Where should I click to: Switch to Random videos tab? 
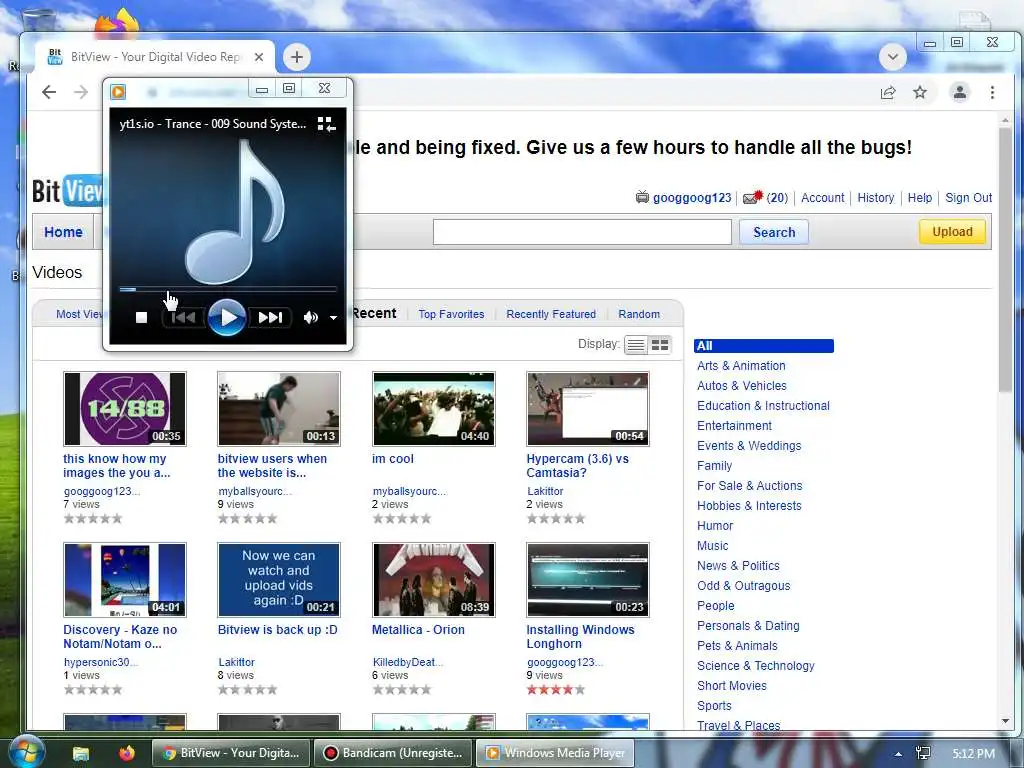639,314
